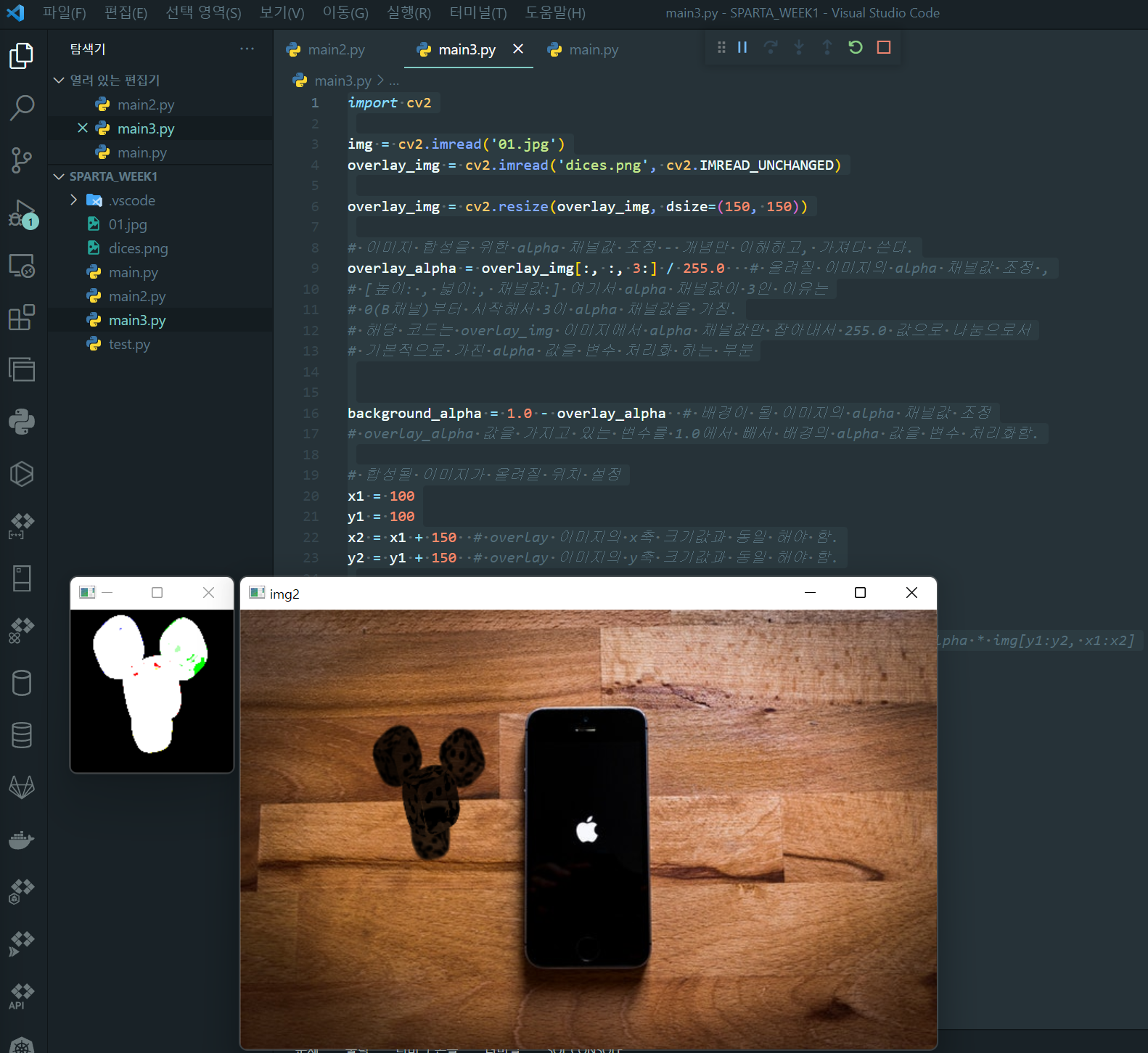Open the File menu
1148x1053 pixels.
coord(64,13)
